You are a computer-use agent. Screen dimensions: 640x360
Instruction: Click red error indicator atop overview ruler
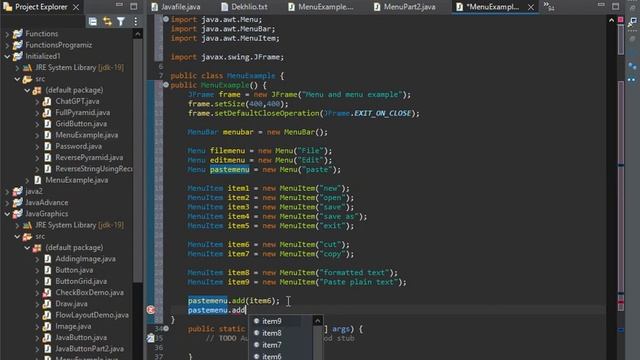coord(620,20)
